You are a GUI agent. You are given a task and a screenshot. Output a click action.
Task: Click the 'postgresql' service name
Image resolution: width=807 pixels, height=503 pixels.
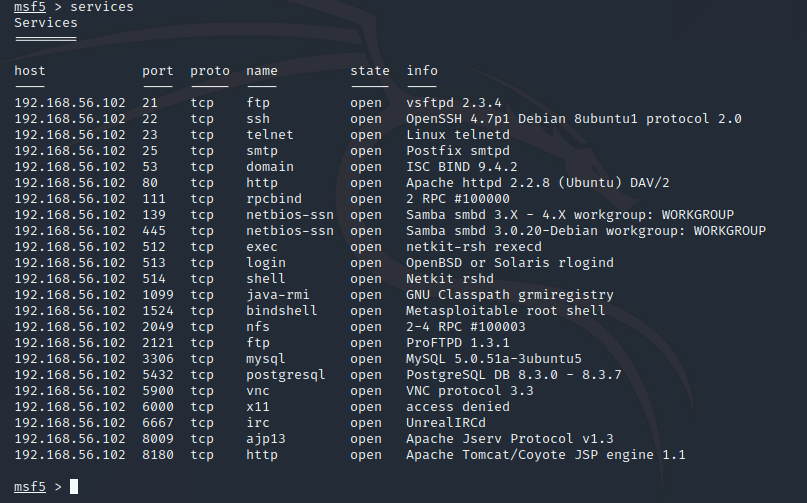(285, 375)
